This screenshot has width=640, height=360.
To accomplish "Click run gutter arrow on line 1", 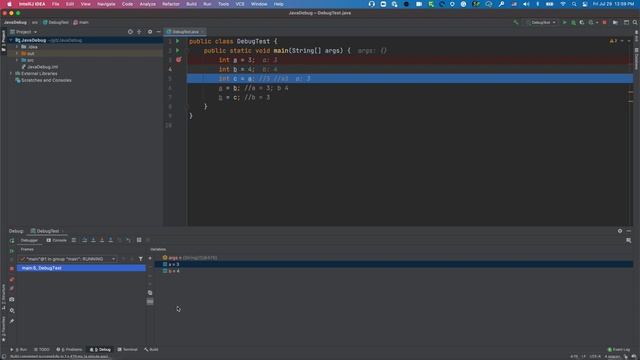I will [178, 41].
